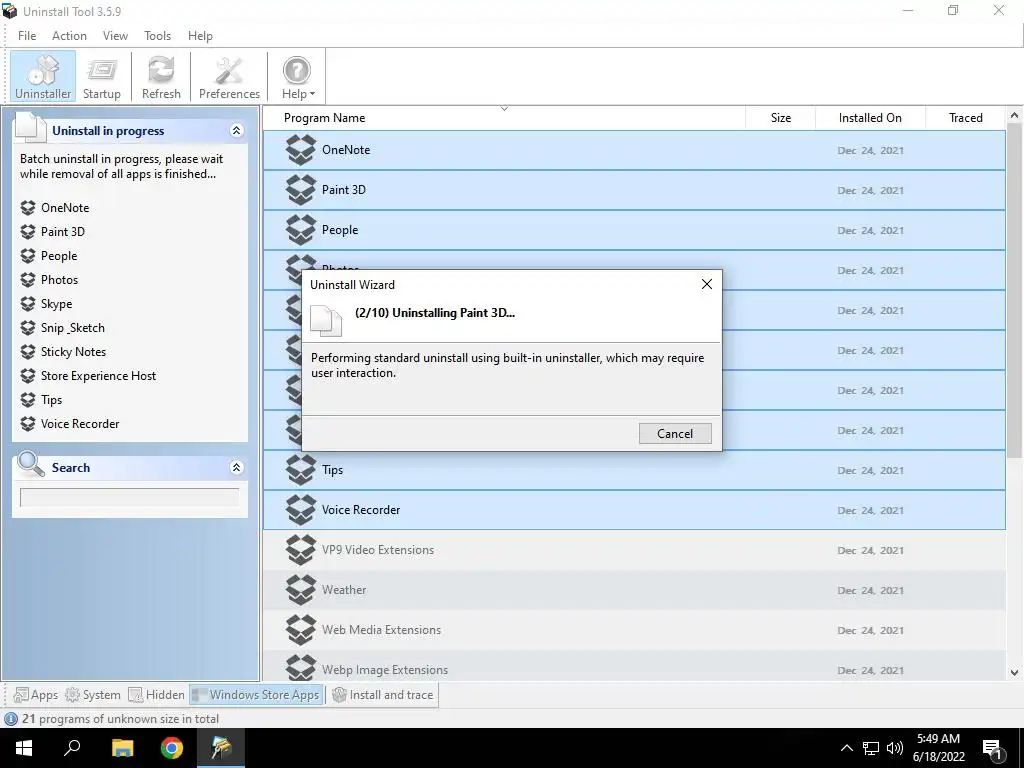This screenshot has width=1024, height=768.
Task: Click Tips icon in sidebar queue
Action: point(27,400)
